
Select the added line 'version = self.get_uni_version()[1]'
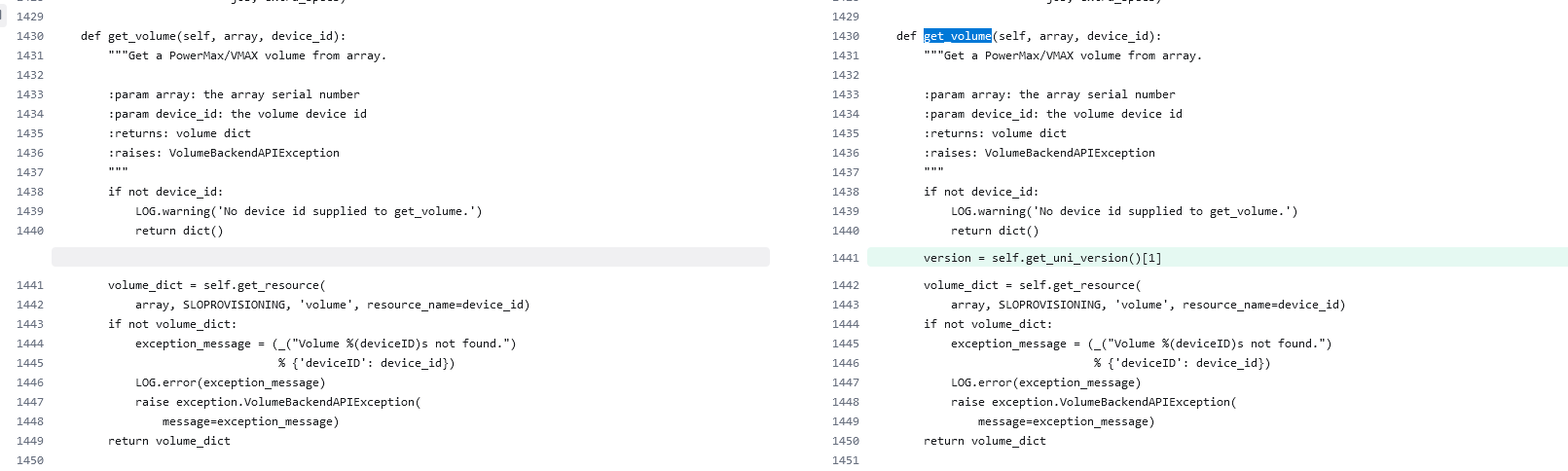coord(1042,258)
